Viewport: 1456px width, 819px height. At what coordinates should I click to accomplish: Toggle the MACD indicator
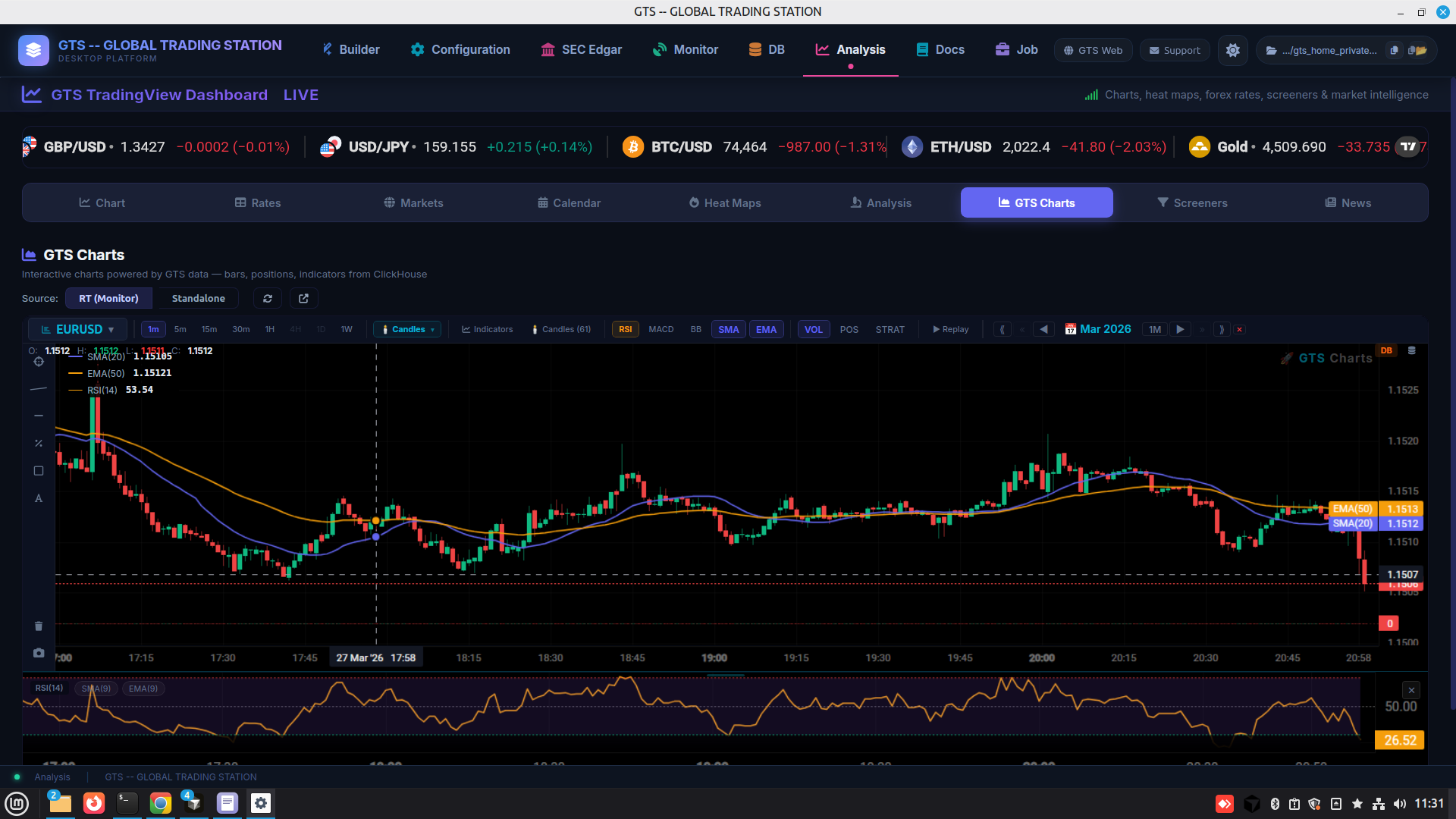click(x=661, y=330)
